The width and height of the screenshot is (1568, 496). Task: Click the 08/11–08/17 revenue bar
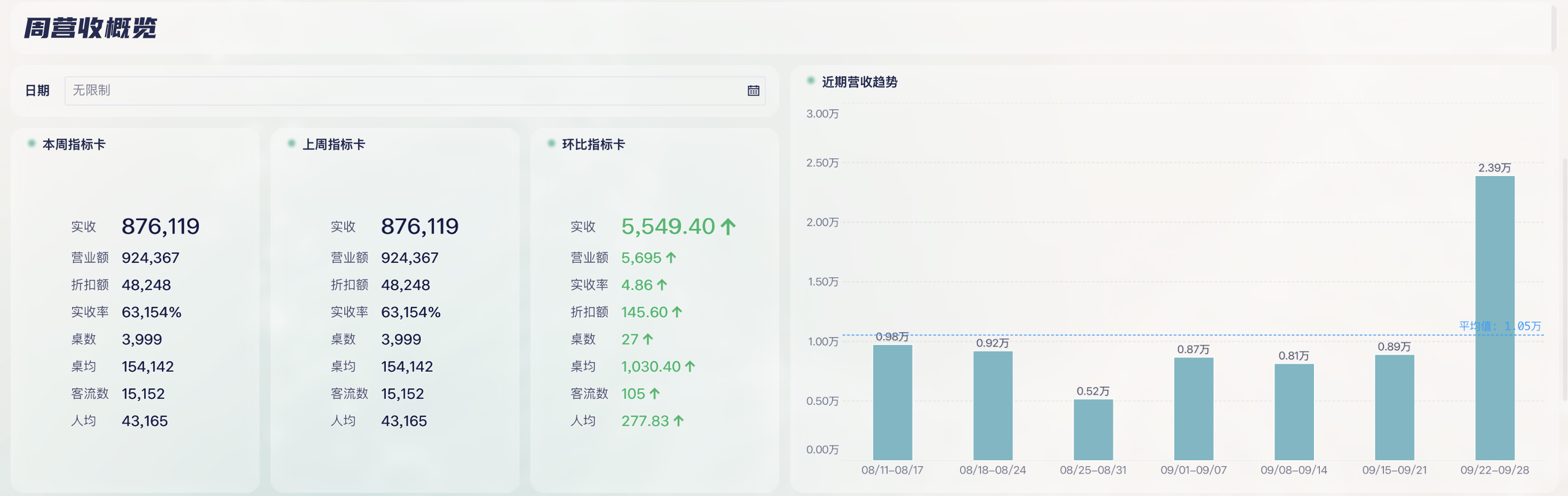coord(892,402)
